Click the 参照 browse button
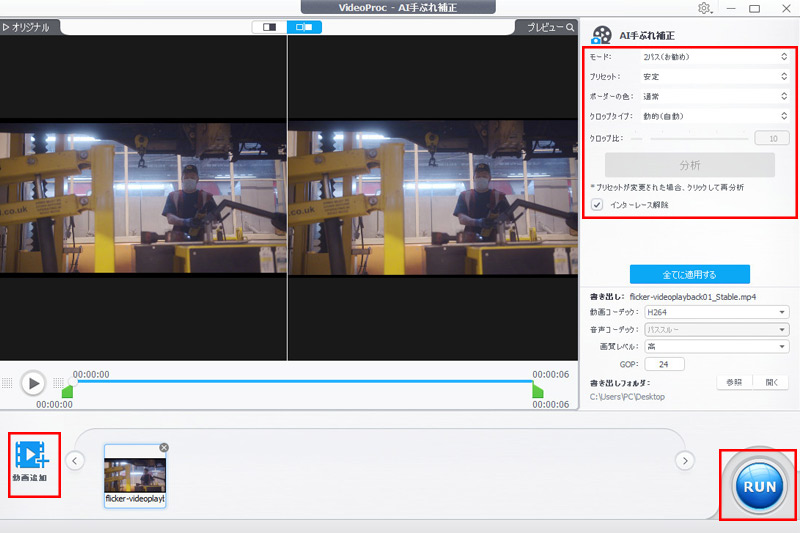 (732, 382)
